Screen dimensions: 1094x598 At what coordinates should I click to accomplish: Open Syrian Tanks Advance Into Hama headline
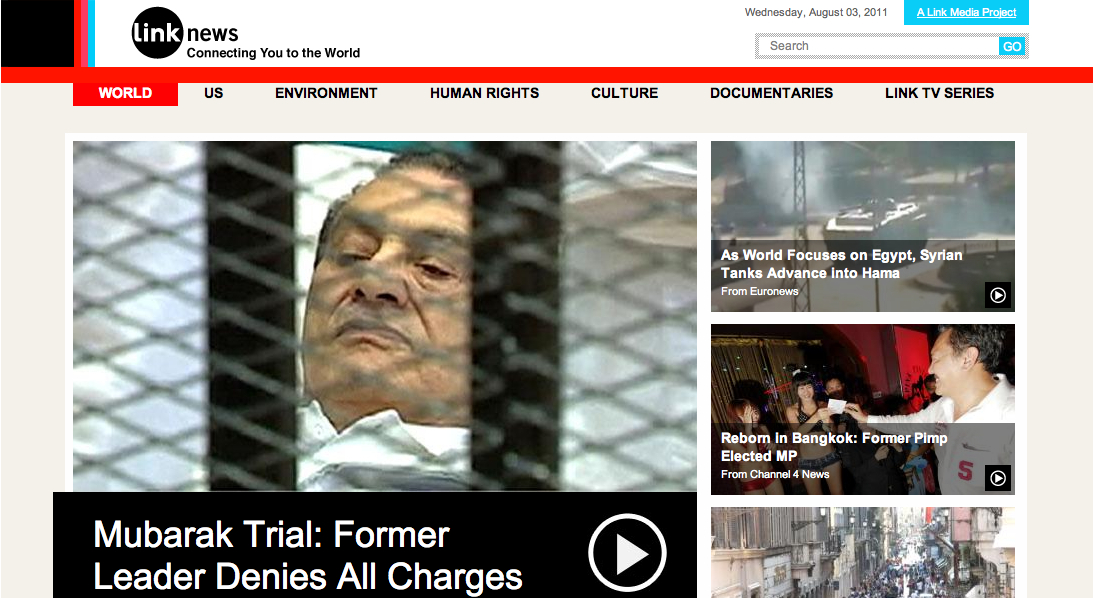(841, 264)
